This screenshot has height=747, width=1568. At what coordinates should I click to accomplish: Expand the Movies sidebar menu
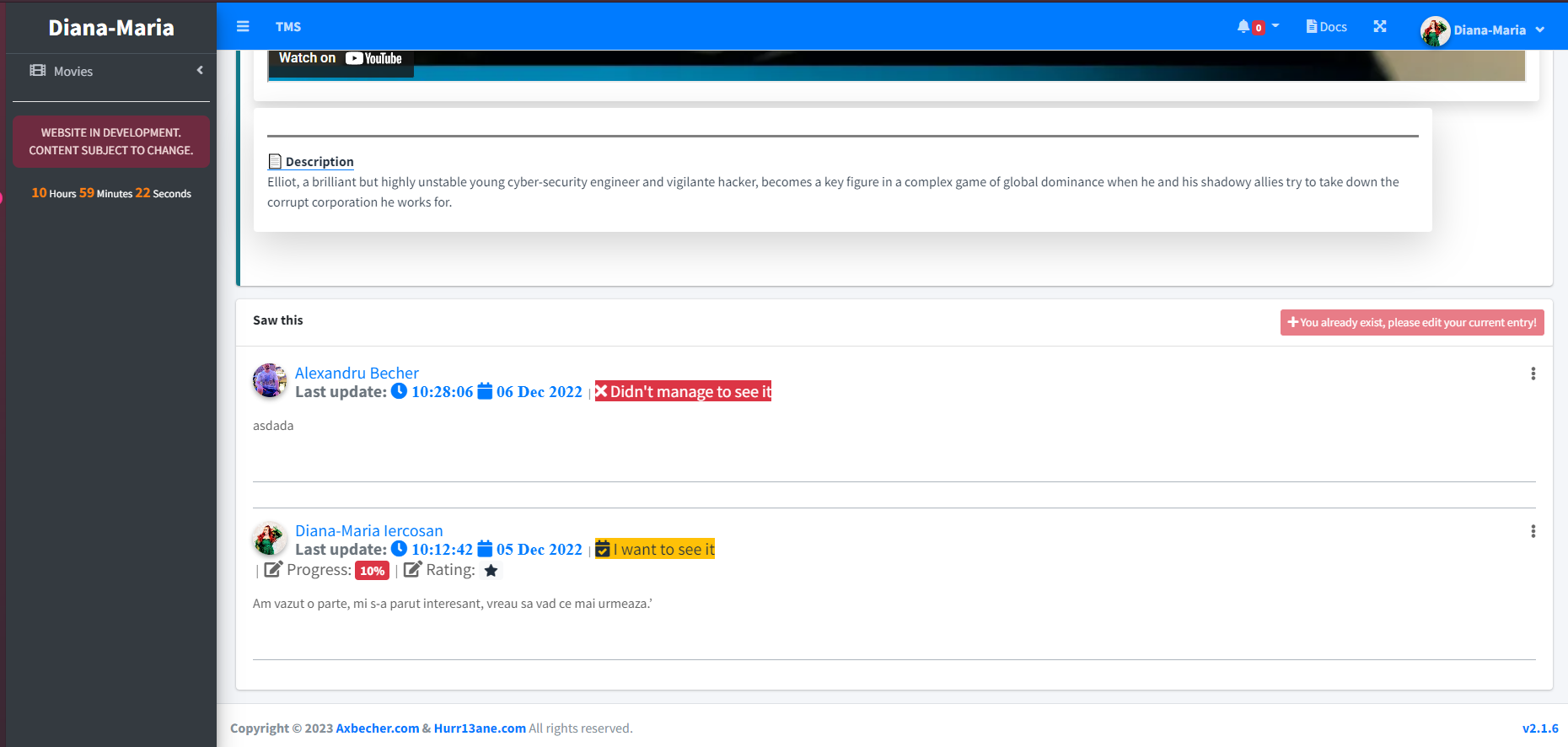pyautogui.click(x=110, y=71)
